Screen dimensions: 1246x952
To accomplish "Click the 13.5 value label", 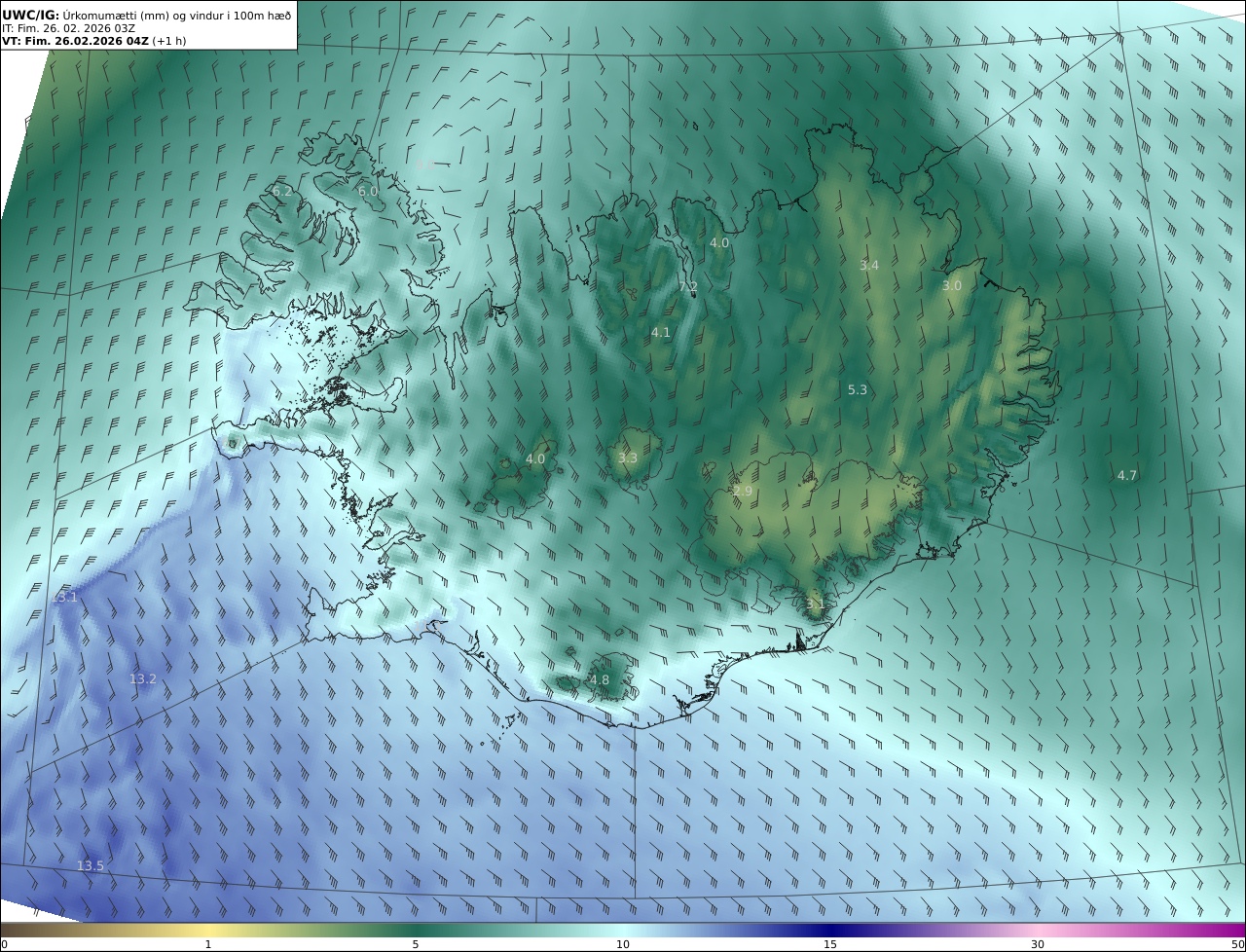I will click(91, 865).
